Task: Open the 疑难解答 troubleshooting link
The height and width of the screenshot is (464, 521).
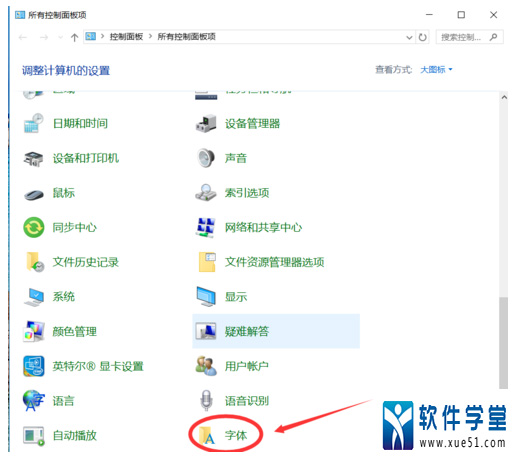Action: coord(247,331)
